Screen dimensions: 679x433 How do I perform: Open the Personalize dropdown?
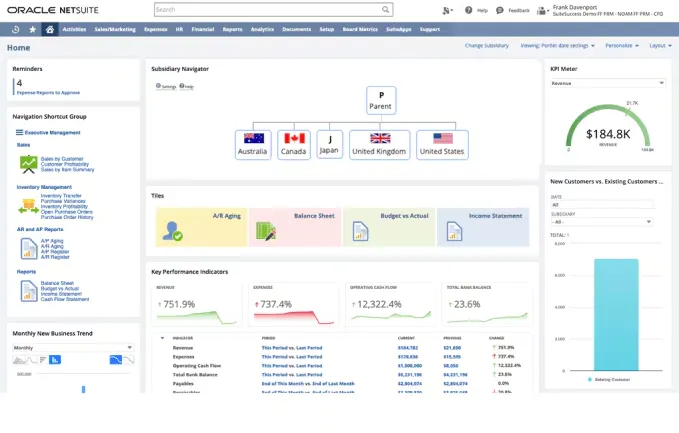coord(620,46)
